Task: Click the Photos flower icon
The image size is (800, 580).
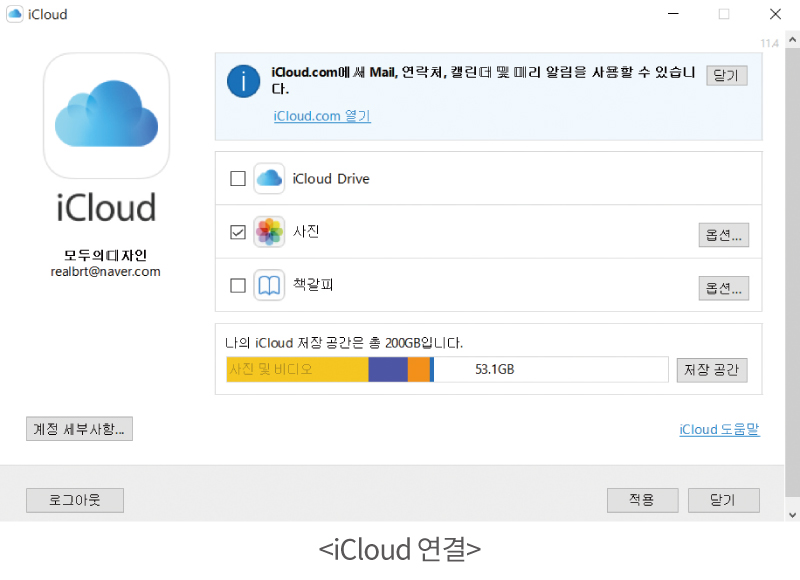Action: [269, 232]
